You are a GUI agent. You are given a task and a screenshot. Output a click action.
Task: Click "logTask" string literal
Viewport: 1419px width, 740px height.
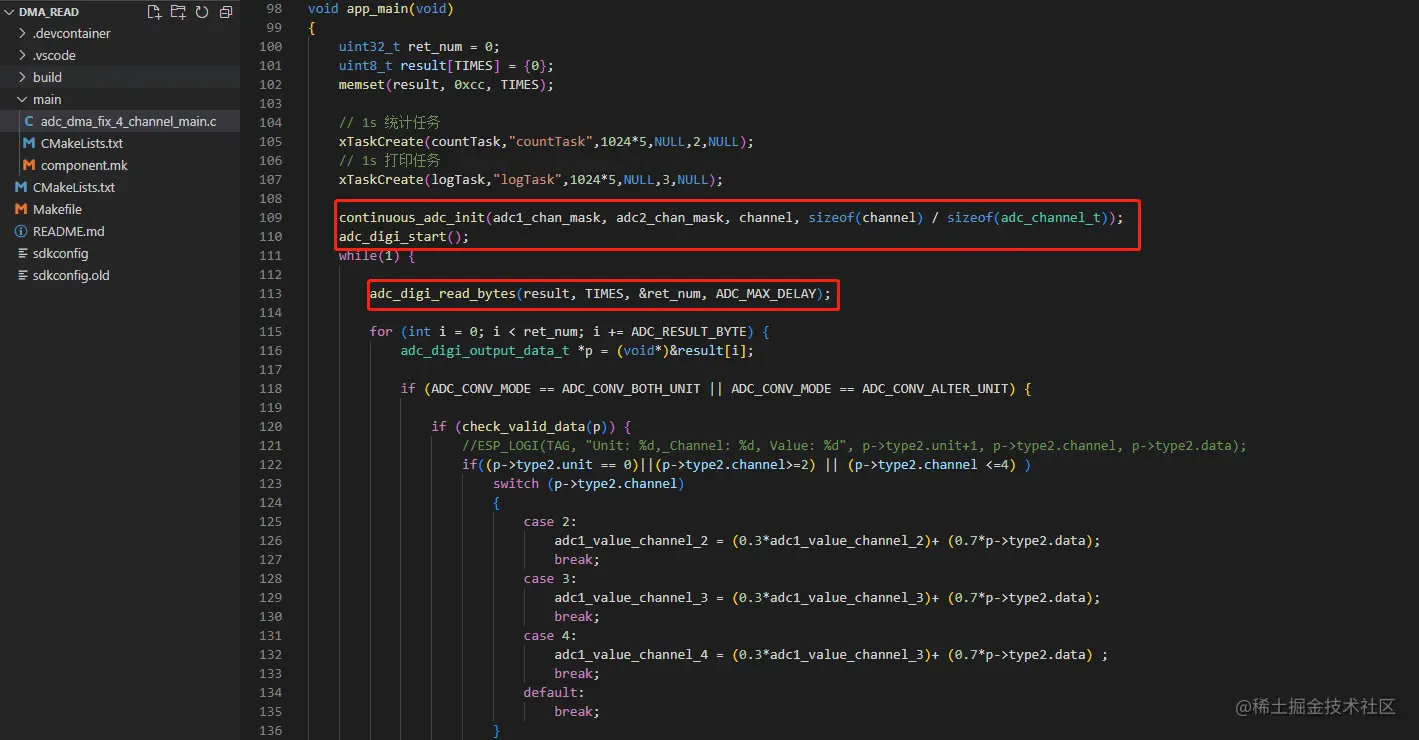pos(530,179)
